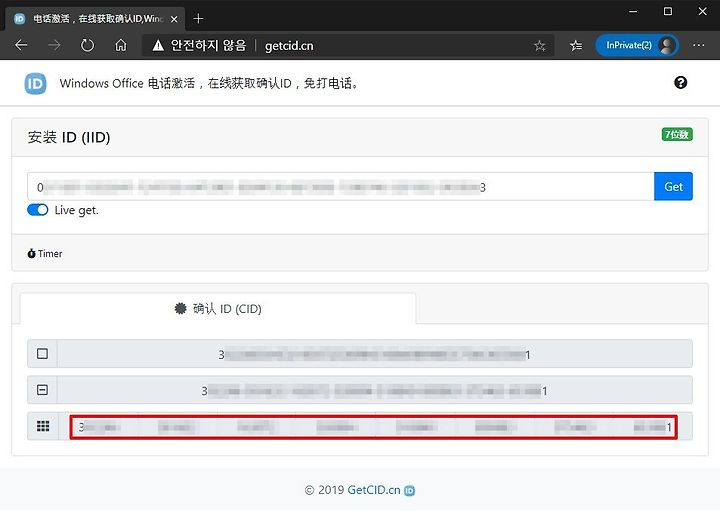Click the empty square format icon

pos(42,354)
